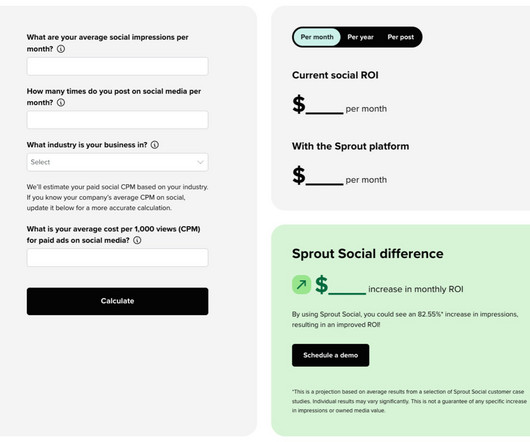
Task: Switch results view to Per month
Action: pos(317,37)
